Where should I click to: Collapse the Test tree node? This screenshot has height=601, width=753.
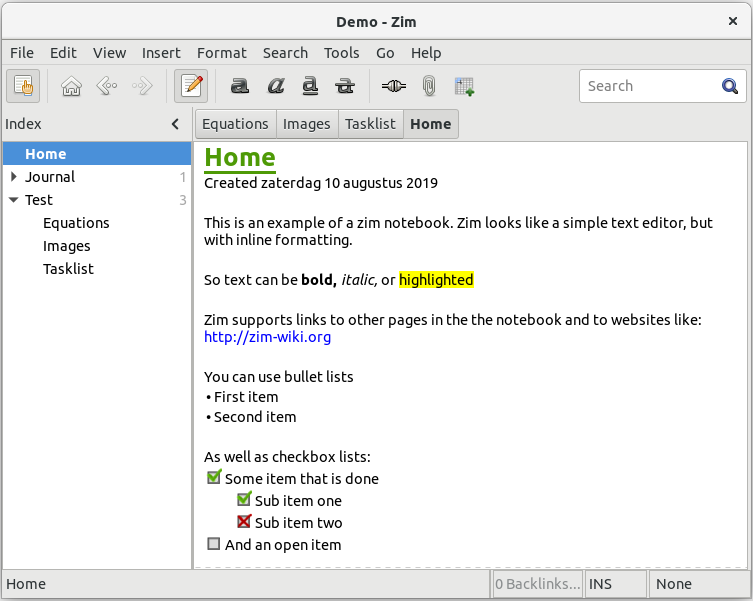click(13, 200)
